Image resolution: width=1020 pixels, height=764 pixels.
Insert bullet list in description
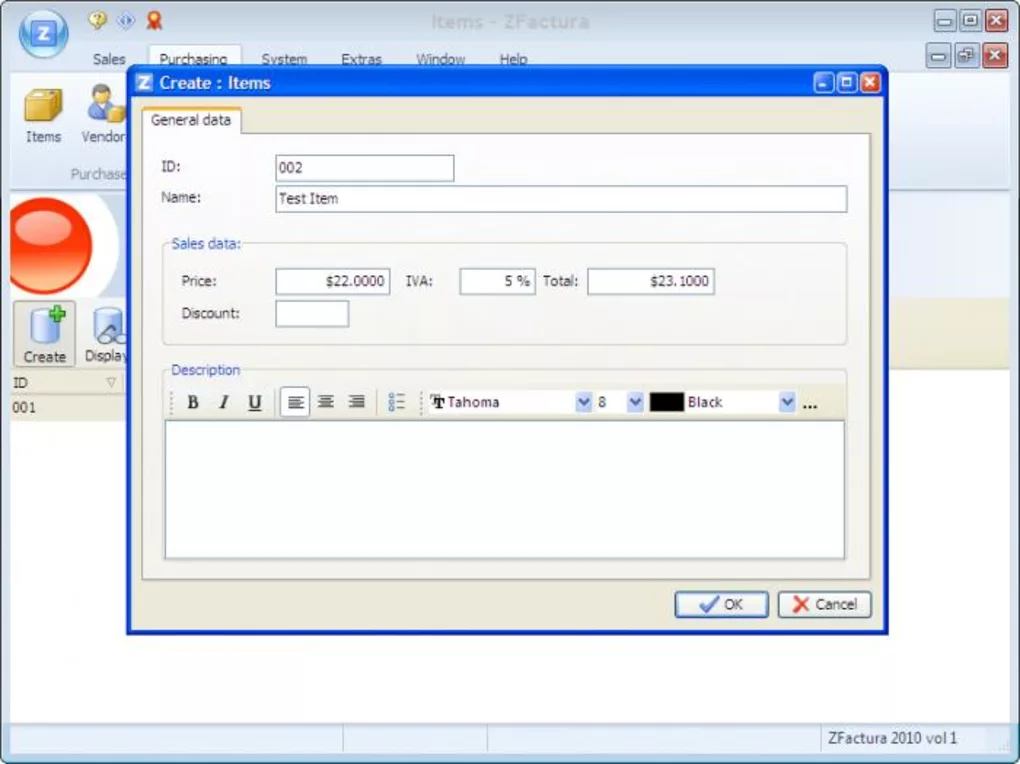pos(397,402)
